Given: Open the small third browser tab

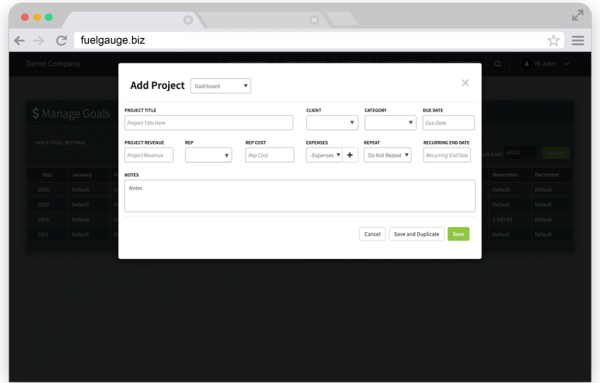Looking at the screenshot, I should point(342,19).
